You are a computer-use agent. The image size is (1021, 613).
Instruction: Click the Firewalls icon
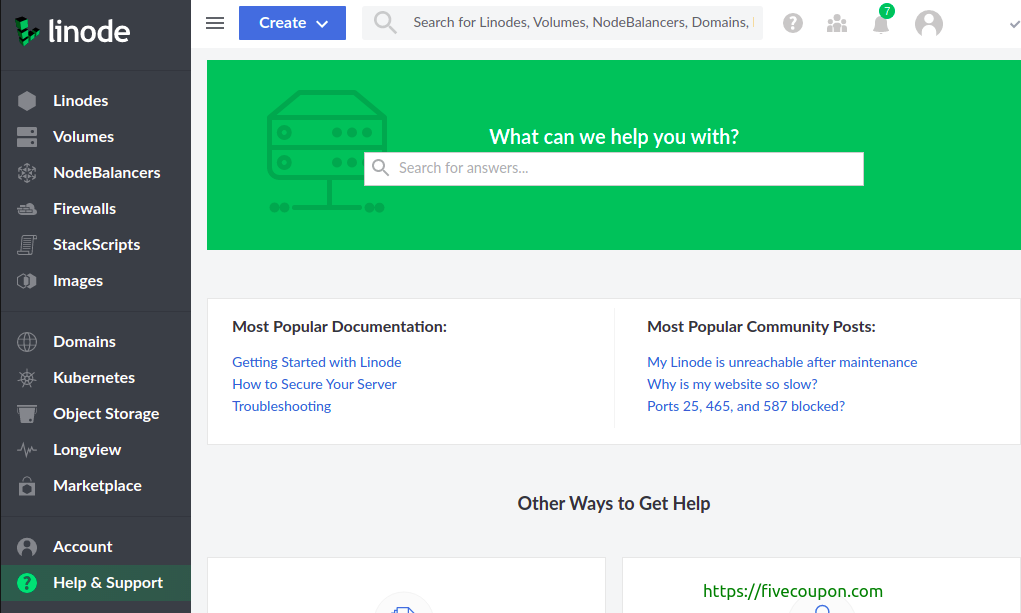click(27, 209)
